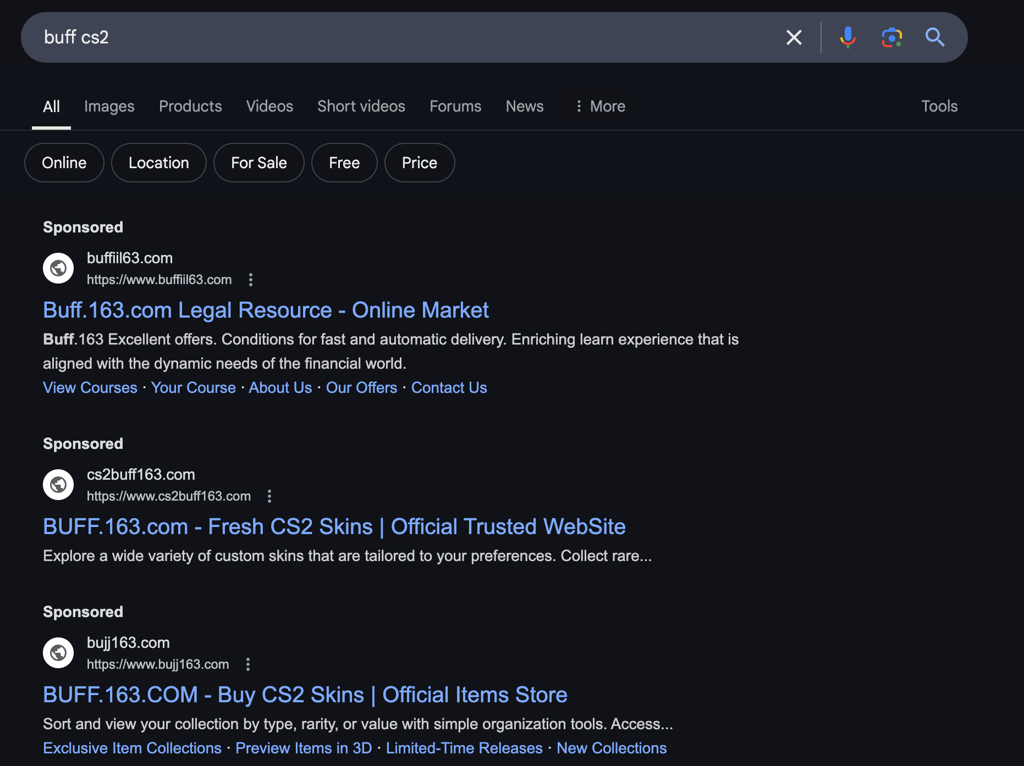Click Your Course sitelink
Image resolution: width=1024 pixels, height=766 pixels.
[193, 388]
